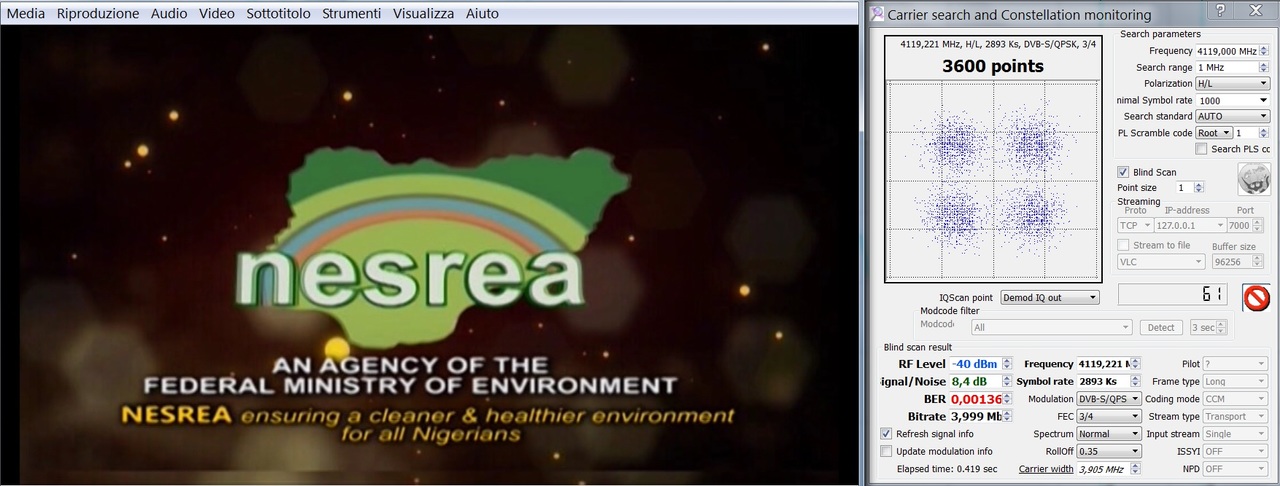Open the VLC player selection dropdown
The width and height of the screenshot is (1280, 486).
click(1161, 262)
